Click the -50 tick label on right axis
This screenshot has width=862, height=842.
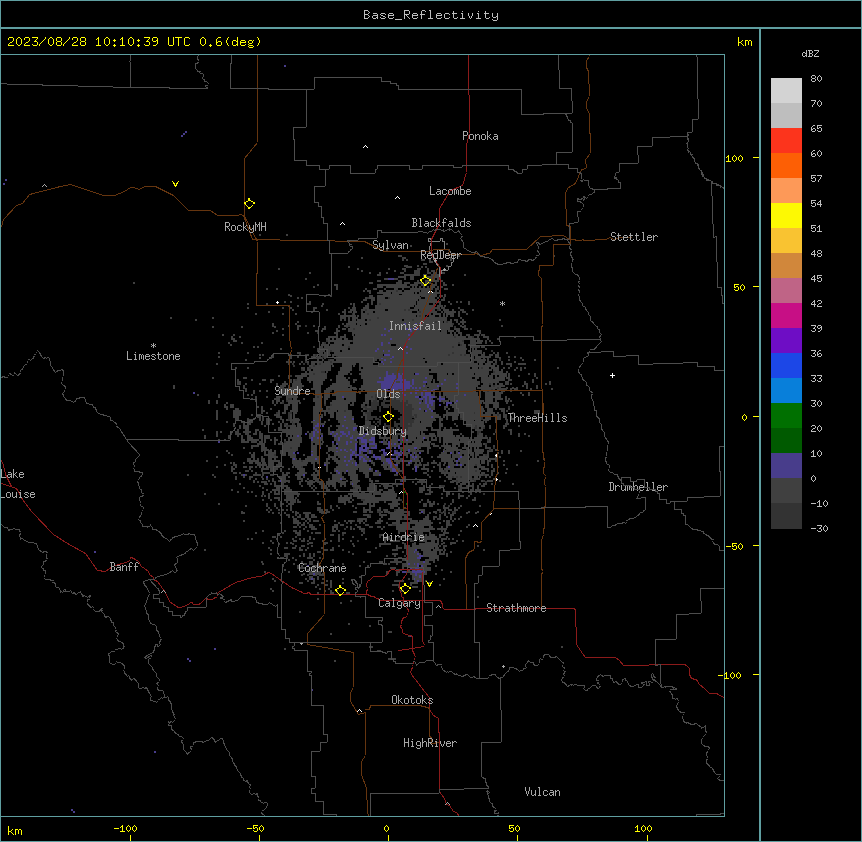[734, 546]
